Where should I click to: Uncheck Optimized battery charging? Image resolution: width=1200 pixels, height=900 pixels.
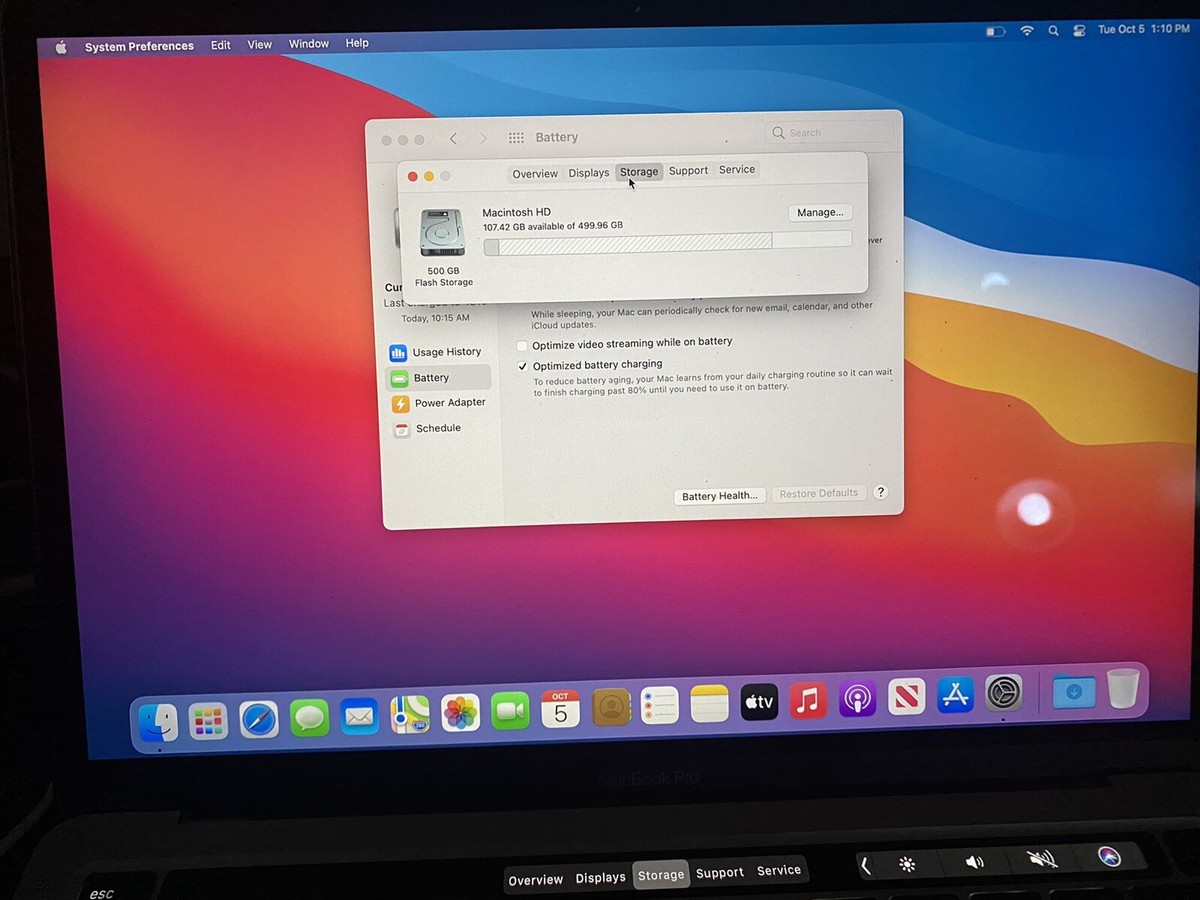pos(522,367)
